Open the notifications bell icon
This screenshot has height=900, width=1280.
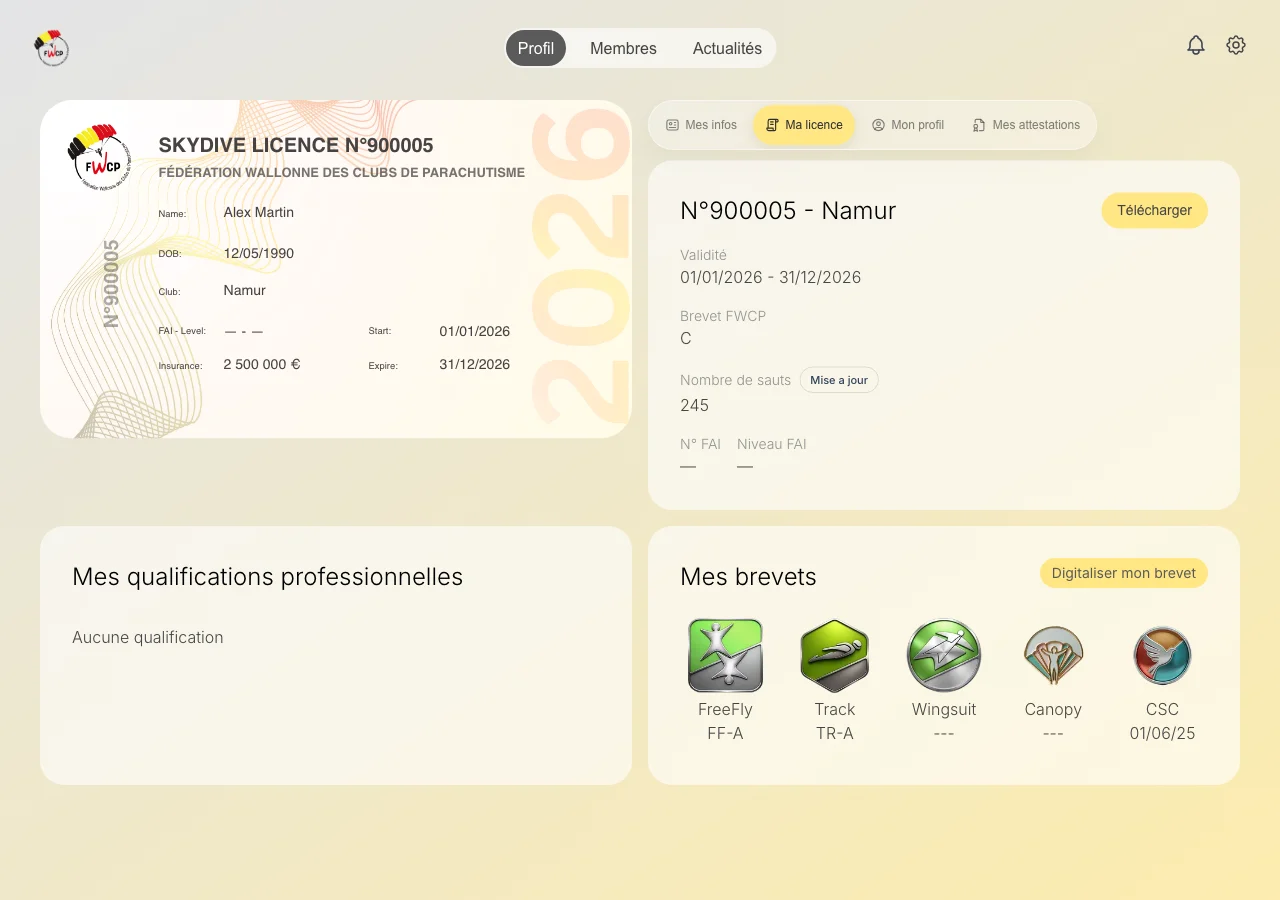(1196, 45)
